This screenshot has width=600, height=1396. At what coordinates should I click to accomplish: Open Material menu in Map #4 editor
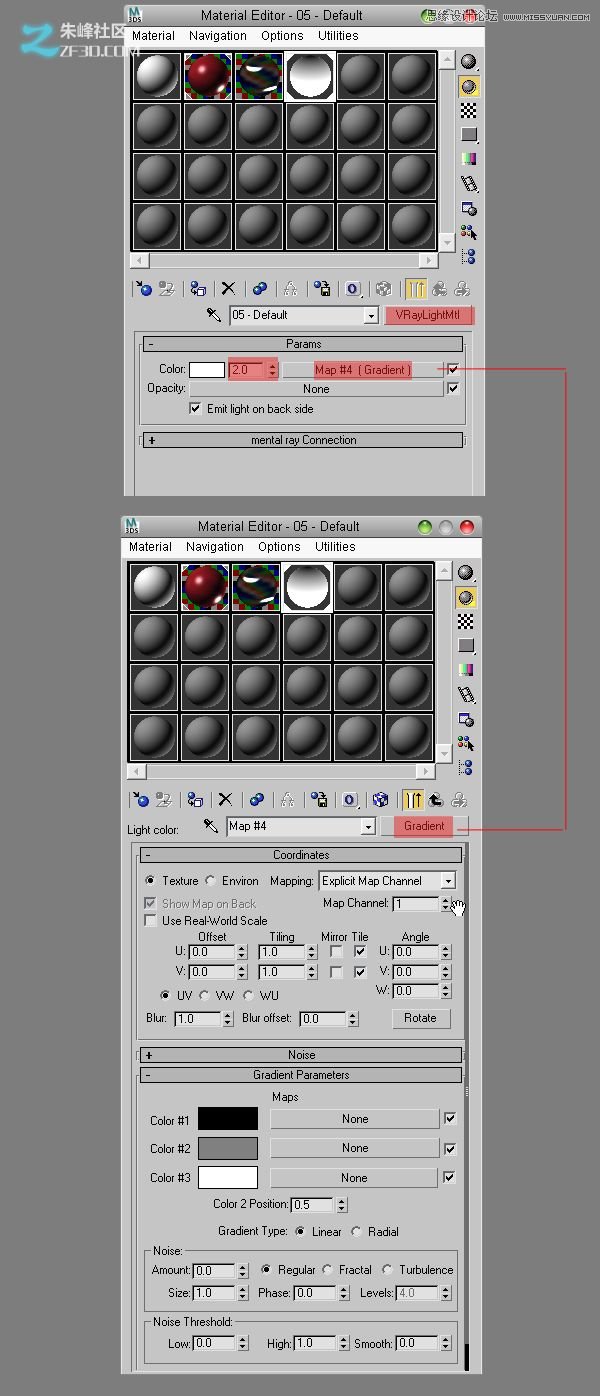coord(151,547)
